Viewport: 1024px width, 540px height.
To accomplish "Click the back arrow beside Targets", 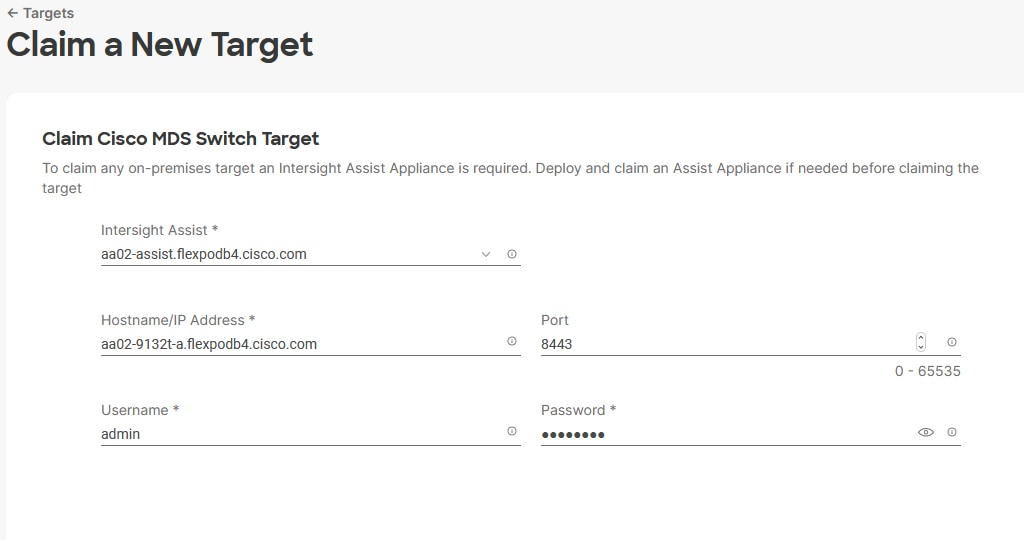I will (12, 13).
